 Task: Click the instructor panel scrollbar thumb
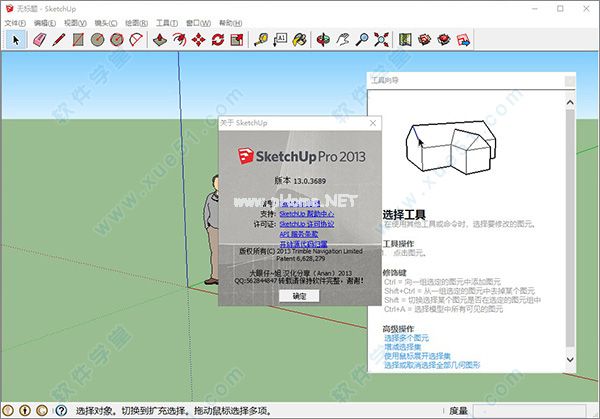point(570,228)
